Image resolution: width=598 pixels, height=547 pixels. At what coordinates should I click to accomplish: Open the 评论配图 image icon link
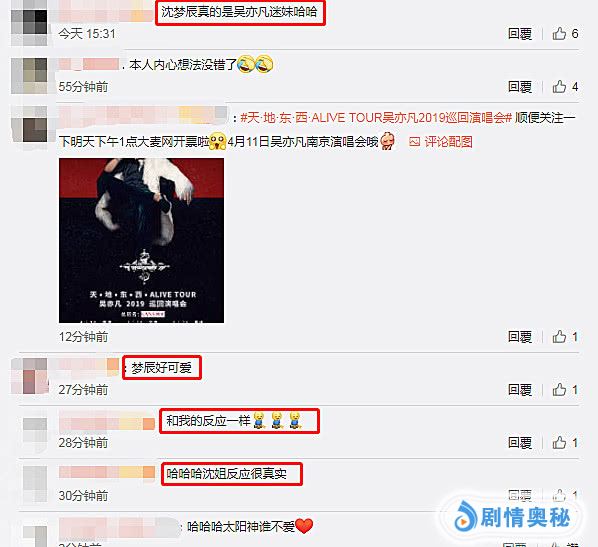(440, 142)
